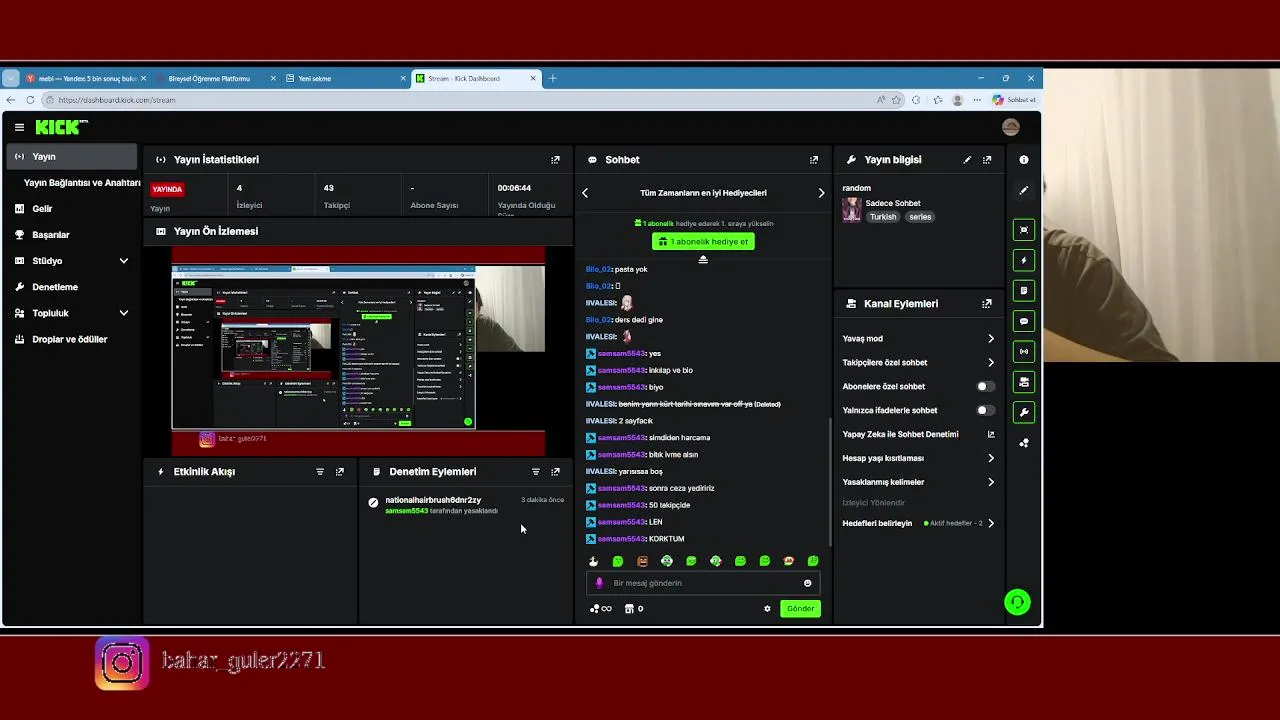Viewport: 1280px width, 720px height.
Task: Toggle the moderation actions note icon in the right sidebar
Action: tap(1023, 291)
